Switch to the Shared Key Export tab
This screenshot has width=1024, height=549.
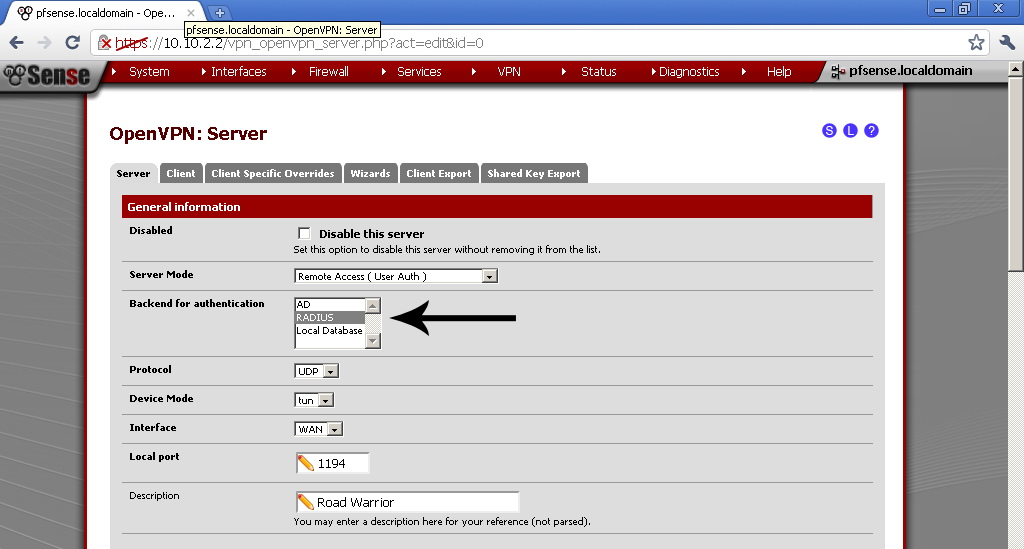point(534,174)
